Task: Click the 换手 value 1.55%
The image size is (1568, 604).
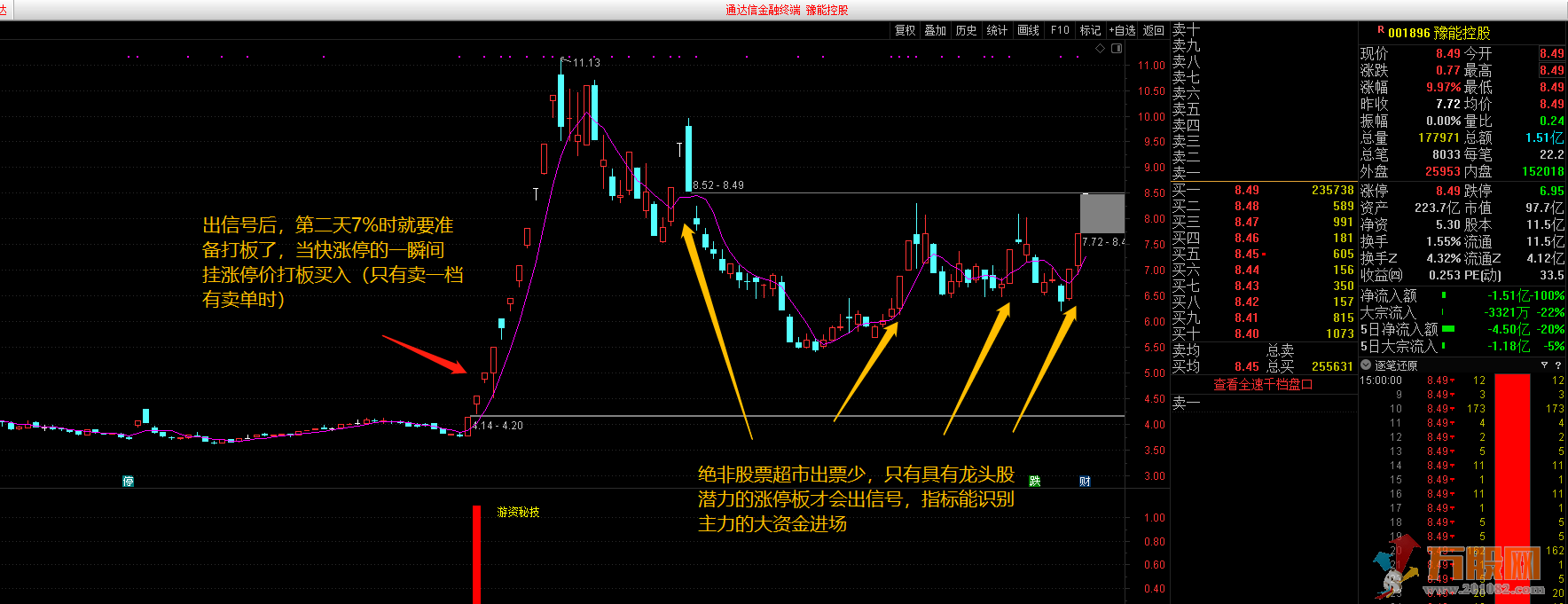Action: [x=1444, y=241]
